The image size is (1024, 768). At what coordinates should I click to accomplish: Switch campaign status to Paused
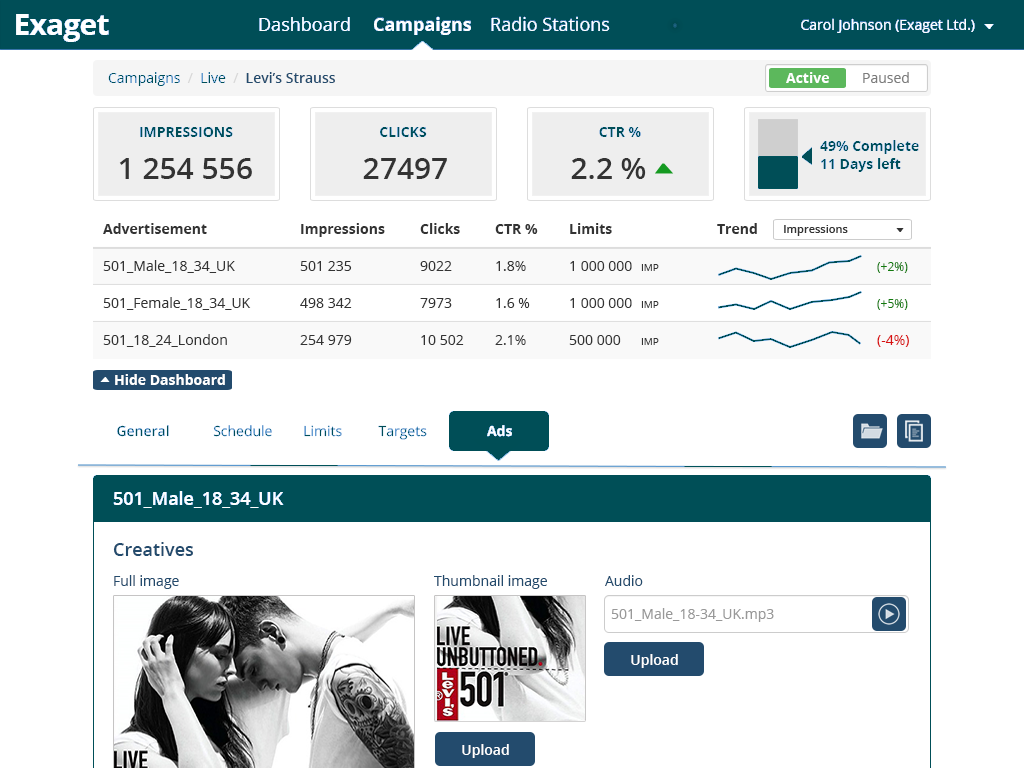tap(885, 78)
